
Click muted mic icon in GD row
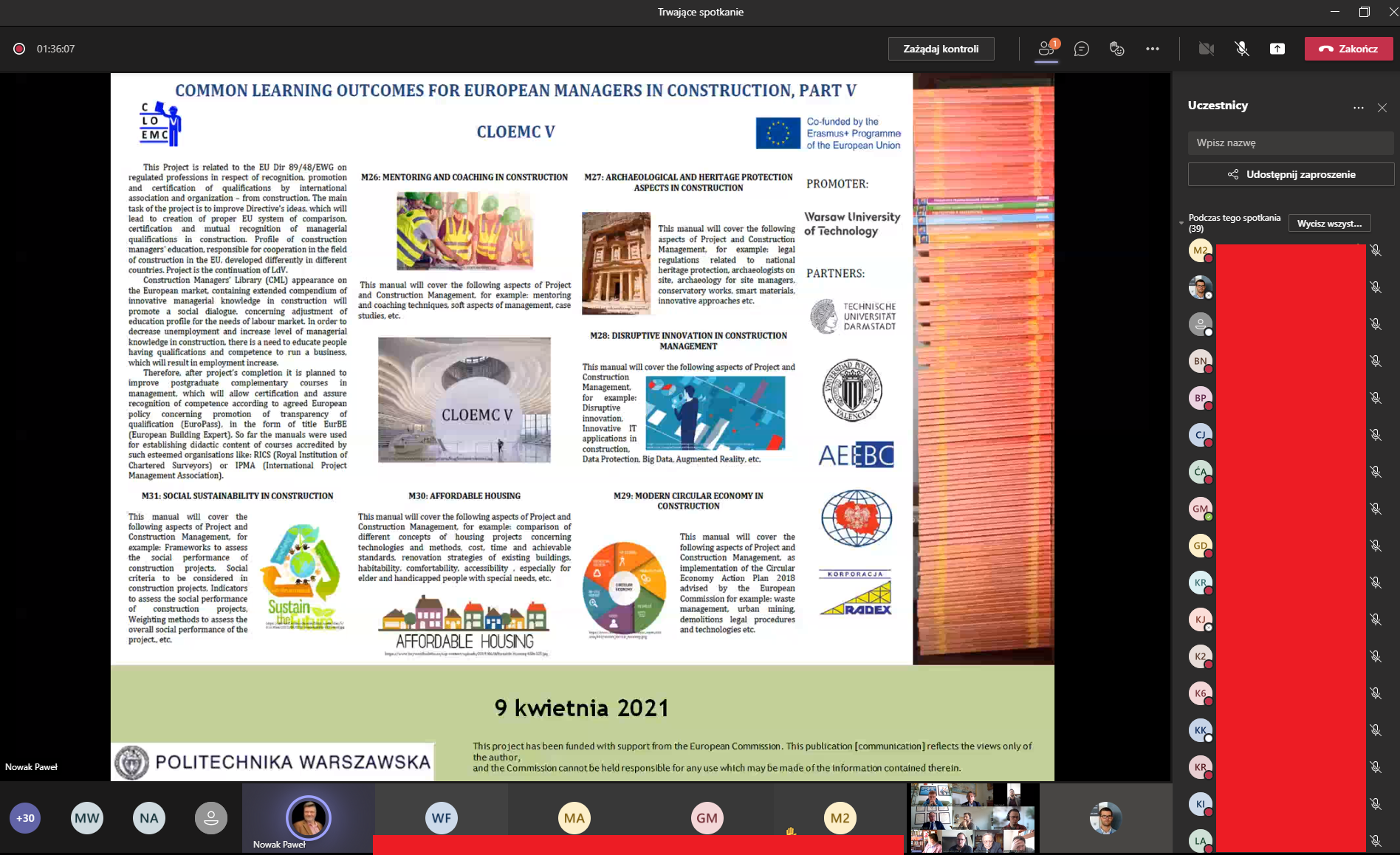coord(1376,546)
